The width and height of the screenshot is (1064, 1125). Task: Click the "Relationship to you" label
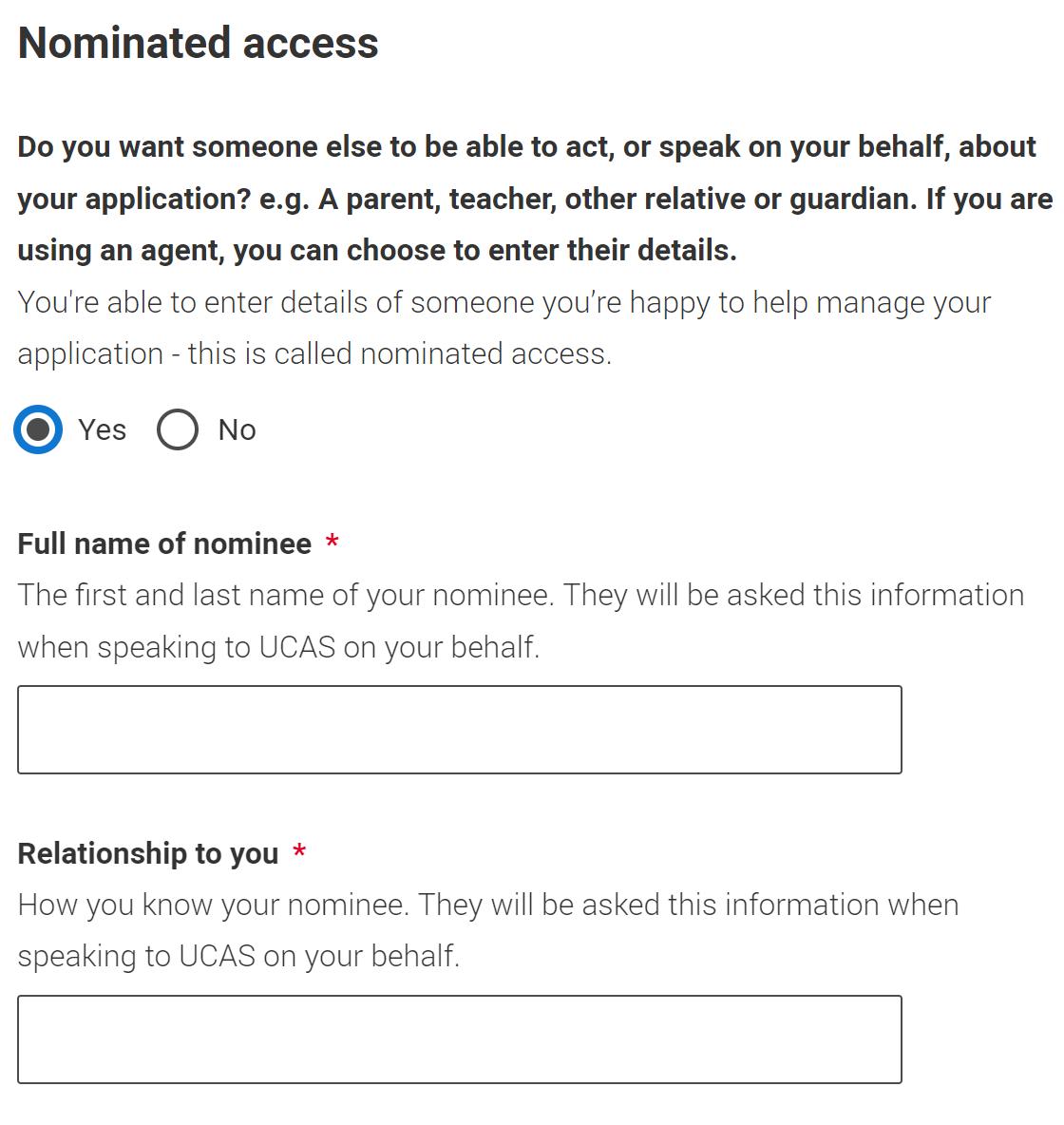(x=148, y=853)
